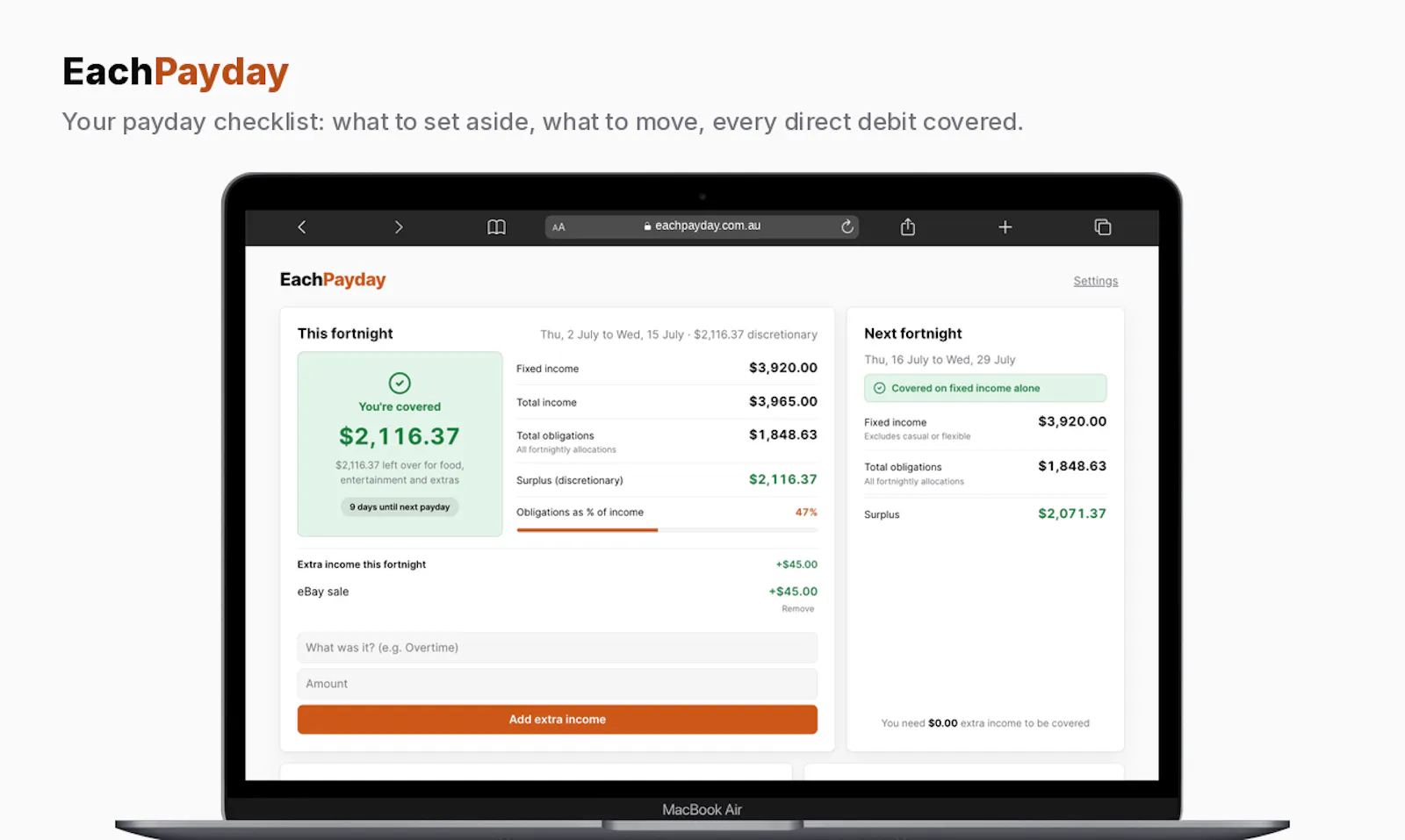Click the 'Excludes casual or flexible' note

coord(918,436)
